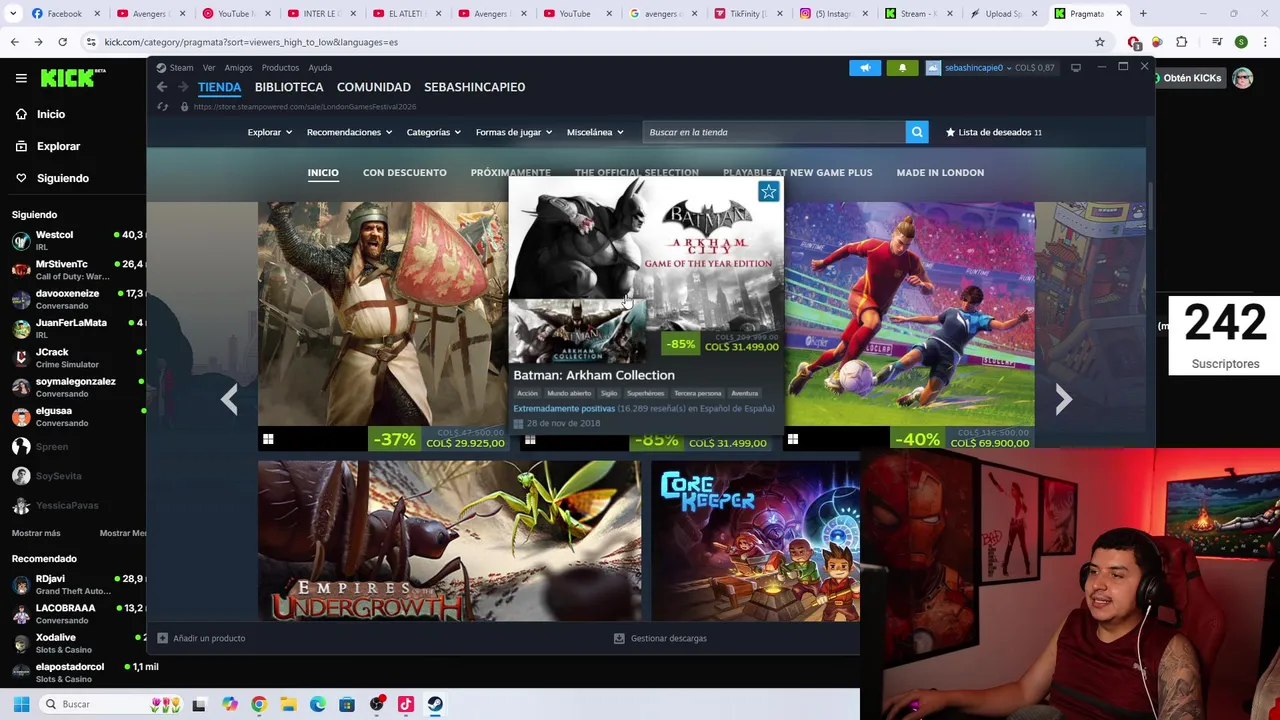
Task: Expand the Recomendaciones dropdown
Action: click(x=349, y=132)
